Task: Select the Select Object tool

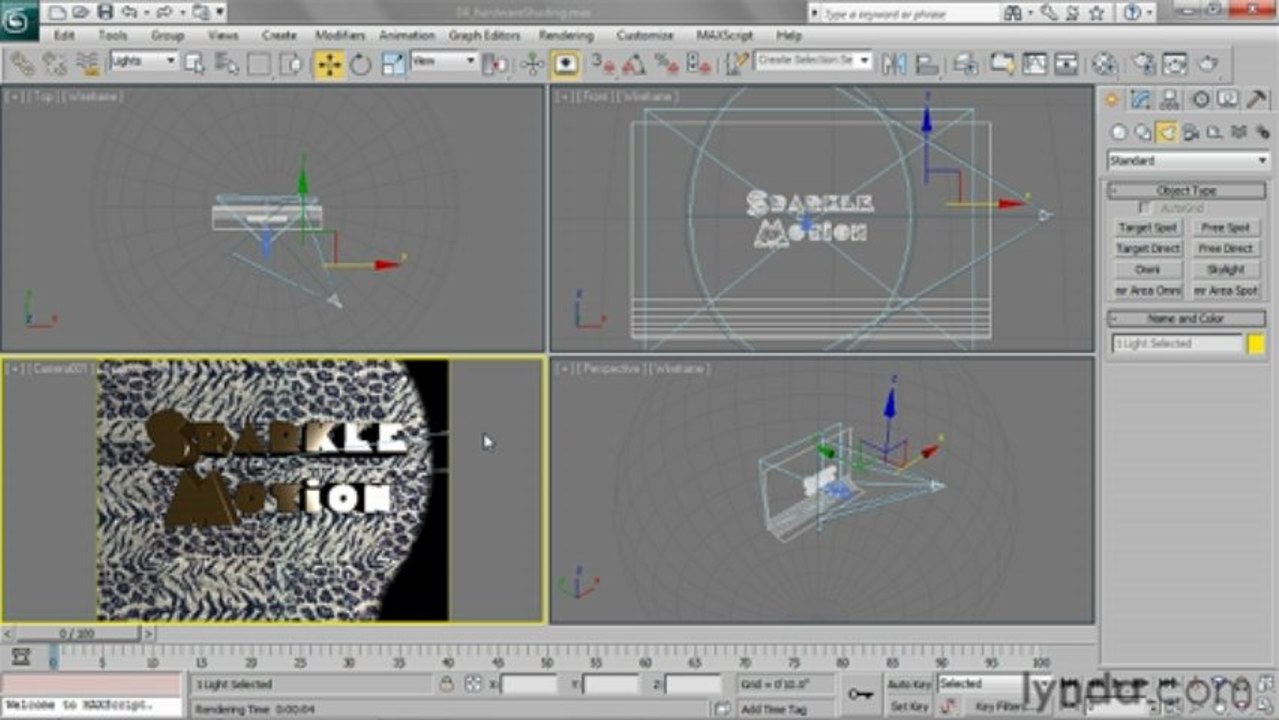Action: (x=195, y=63)
